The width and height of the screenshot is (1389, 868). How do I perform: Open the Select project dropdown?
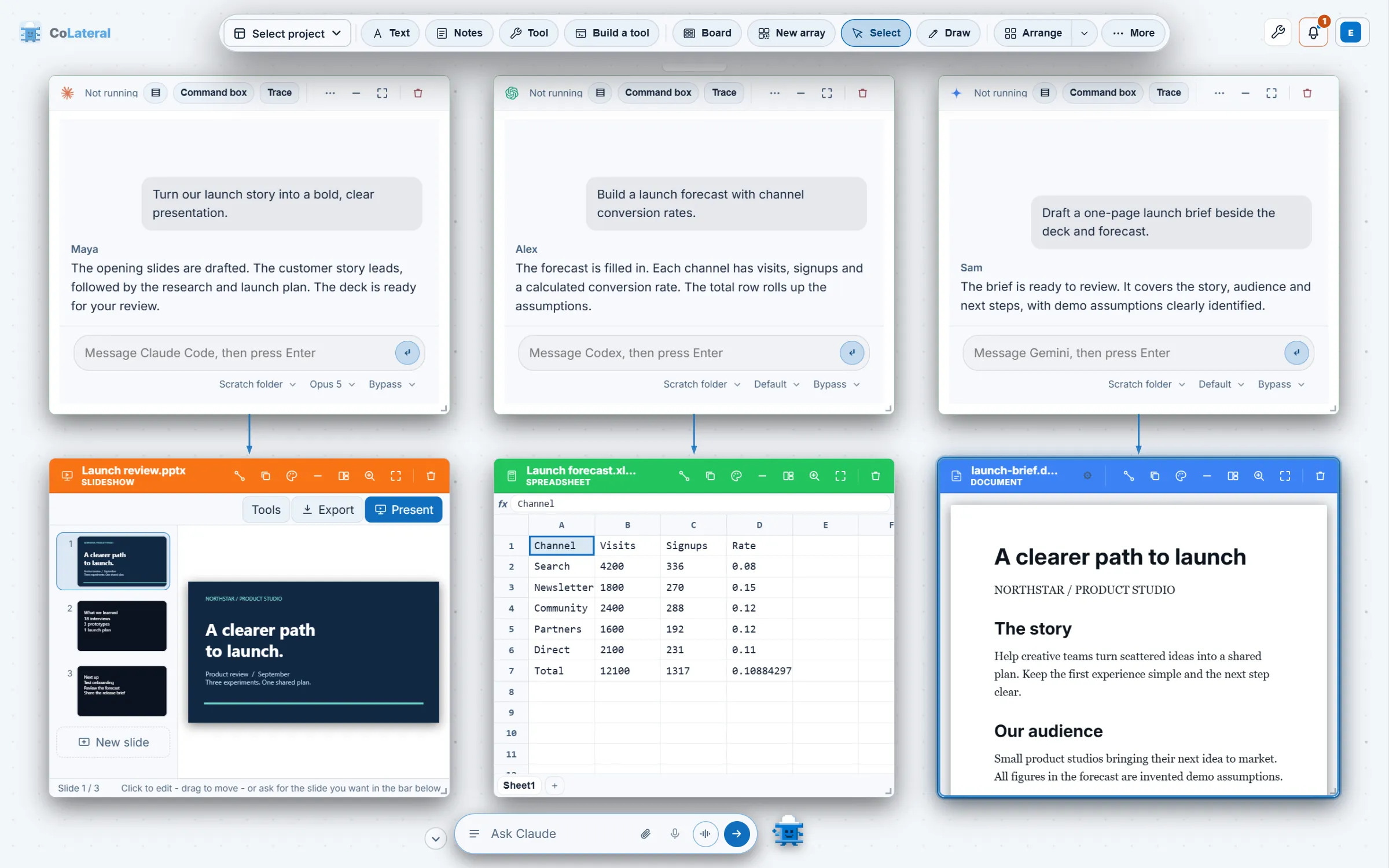[287, 33]
